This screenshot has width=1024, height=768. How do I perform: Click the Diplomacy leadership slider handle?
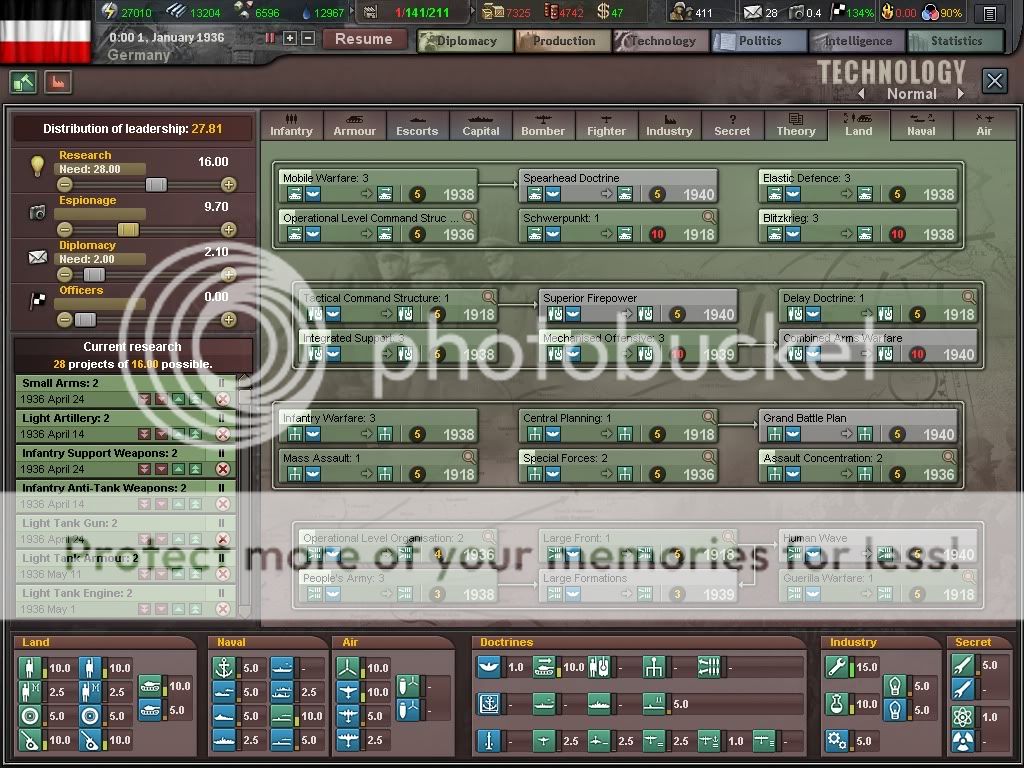pyautogui.click(x=93, y=275)
